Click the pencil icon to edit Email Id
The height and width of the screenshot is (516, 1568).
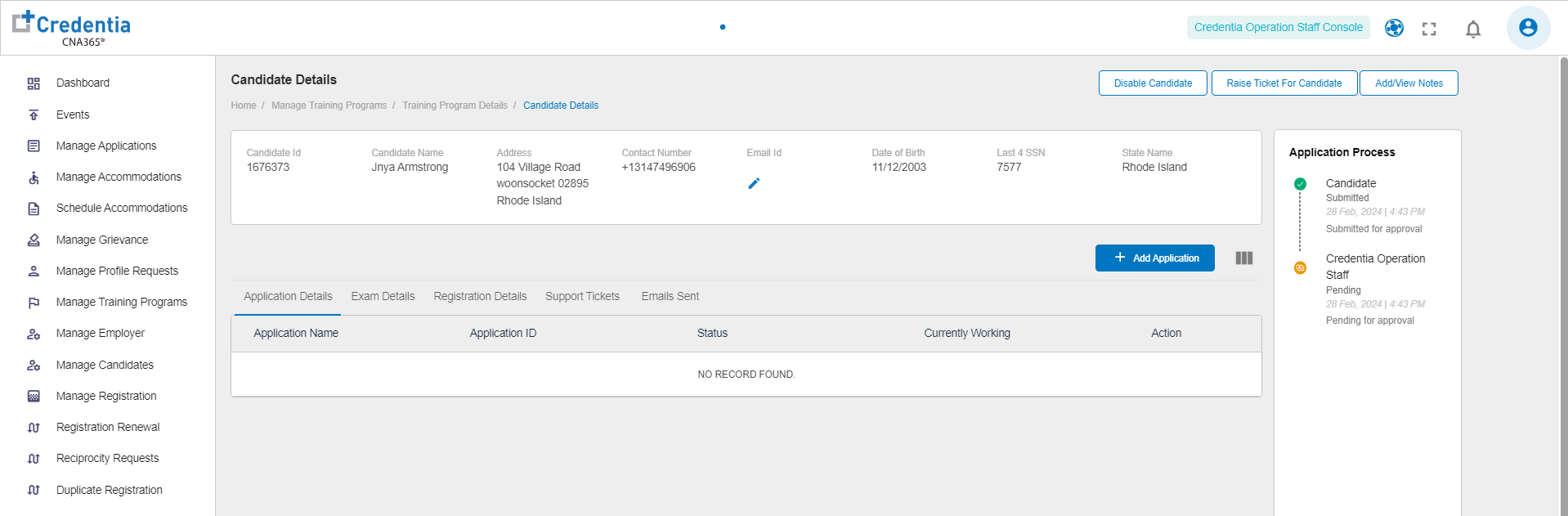(754, 184)
